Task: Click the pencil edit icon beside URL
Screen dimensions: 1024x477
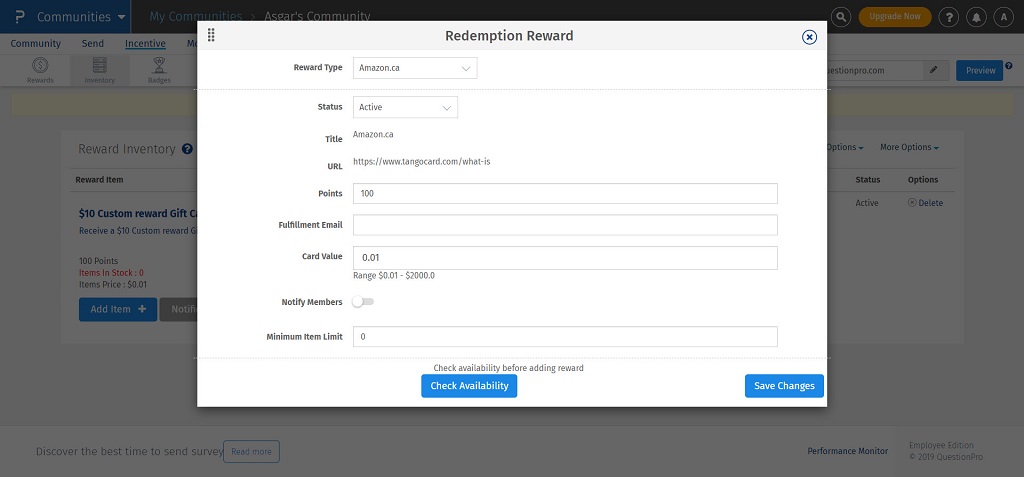Action: point(934,71)
